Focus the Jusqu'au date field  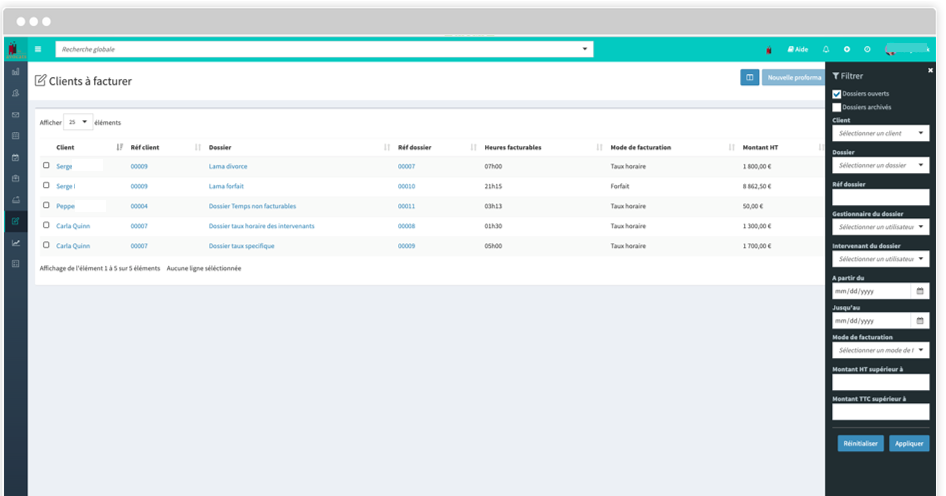[x=871, y=321]
